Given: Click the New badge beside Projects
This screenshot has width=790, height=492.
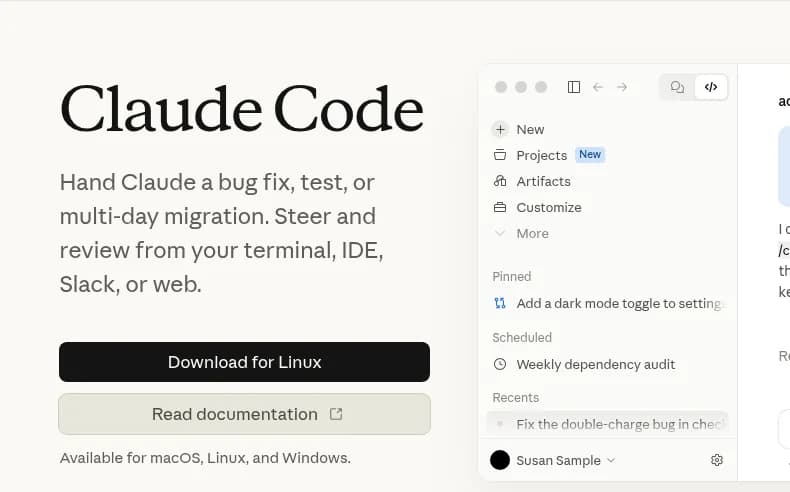Looking at the screenshot, I should pyautogui.click(x=590, y=154).
